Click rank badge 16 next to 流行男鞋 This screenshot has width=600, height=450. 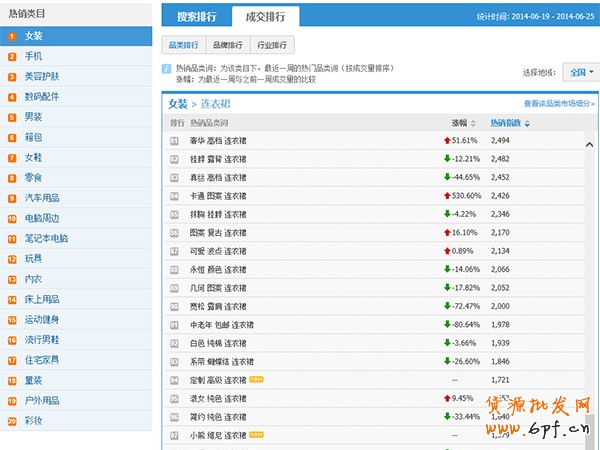[12, 341]
